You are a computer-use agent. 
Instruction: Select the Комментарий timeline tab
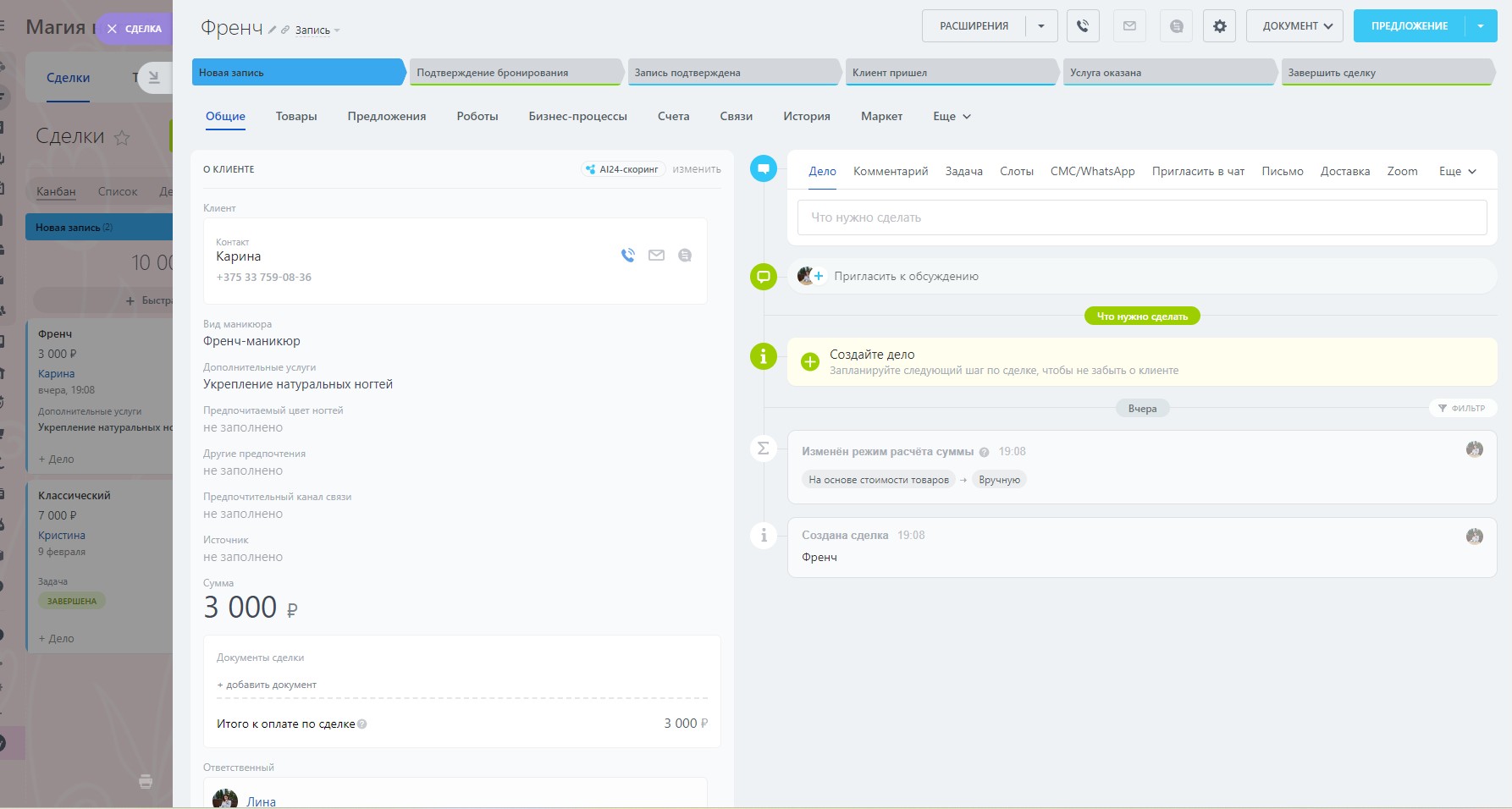(x=890, y=172)
